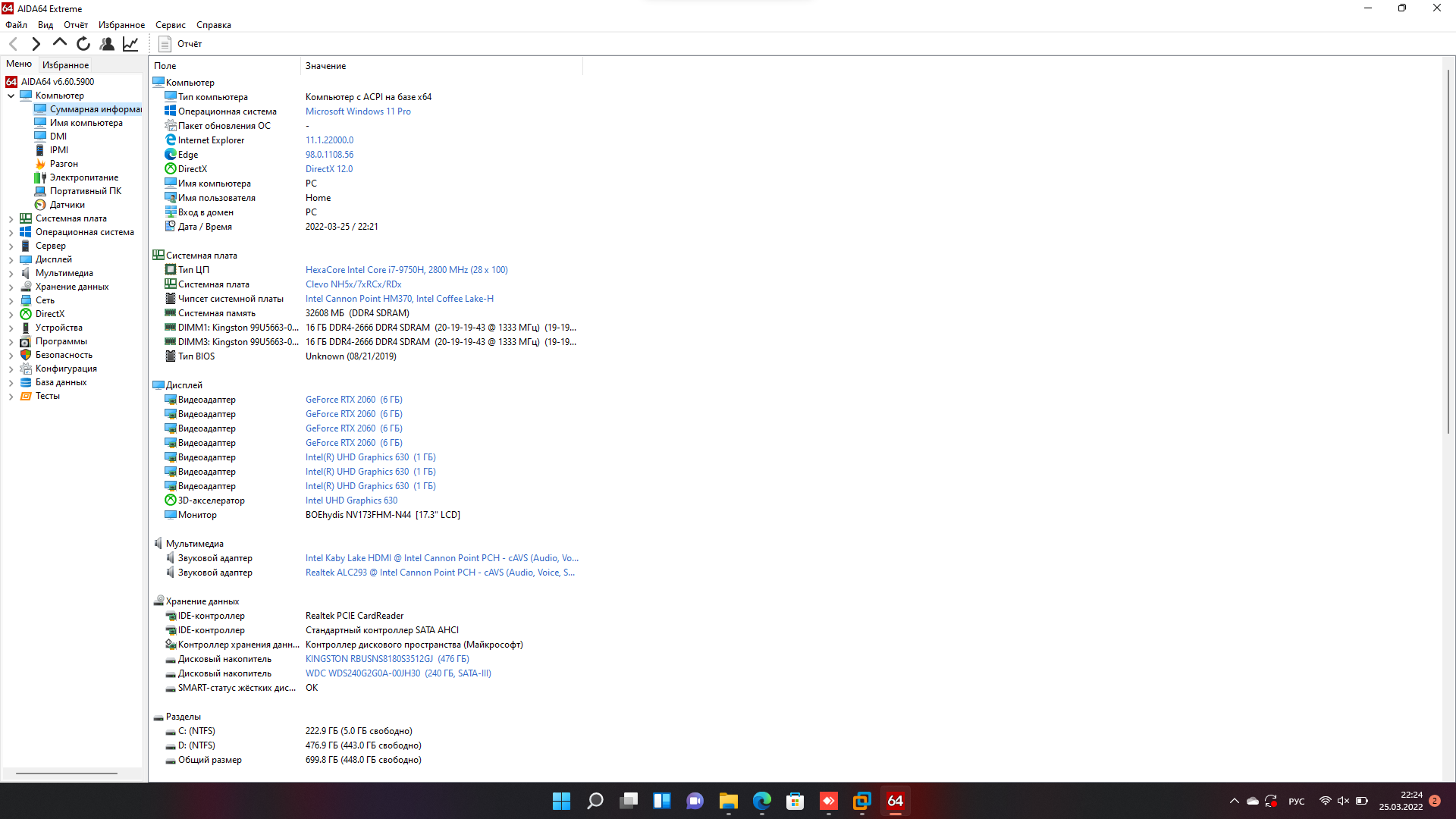Click the Edge version 98.0.1108.56 link
The image size is (1456, 819).
tap(329, 155)
